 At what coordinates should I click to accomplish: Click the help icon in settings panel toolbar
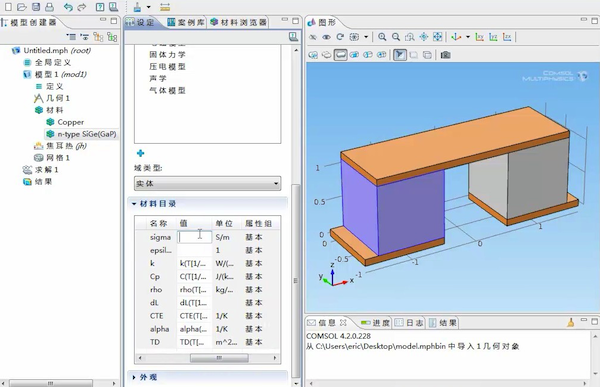(x=293, y=37)
